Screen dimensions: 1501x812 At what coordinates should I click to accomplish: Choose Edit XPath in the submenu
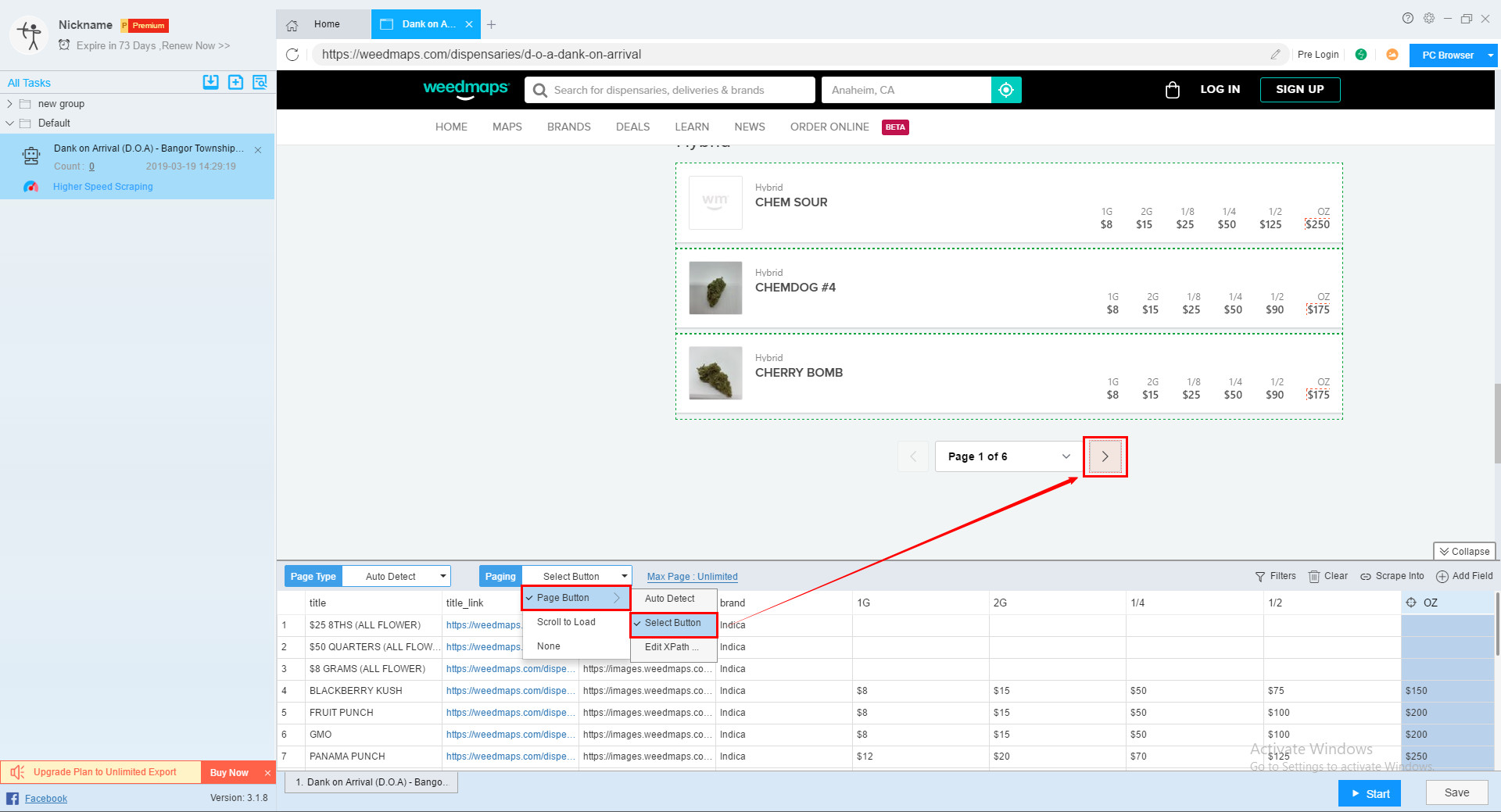coord(673,647)
